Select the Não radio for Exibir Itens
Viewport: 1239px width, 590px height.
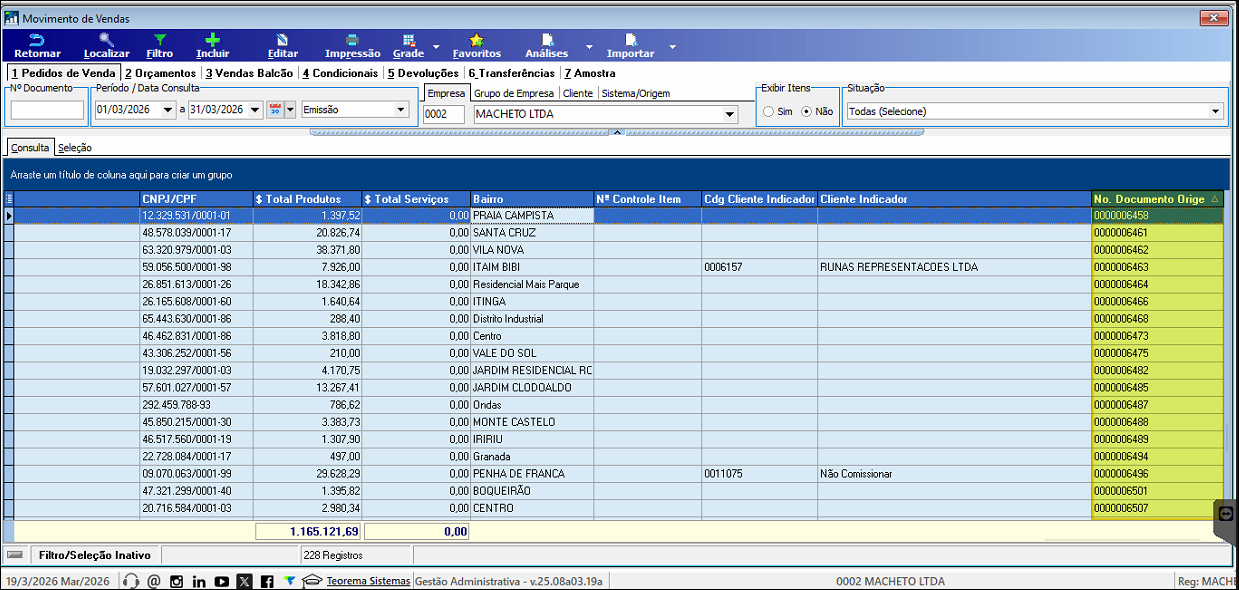806,111
